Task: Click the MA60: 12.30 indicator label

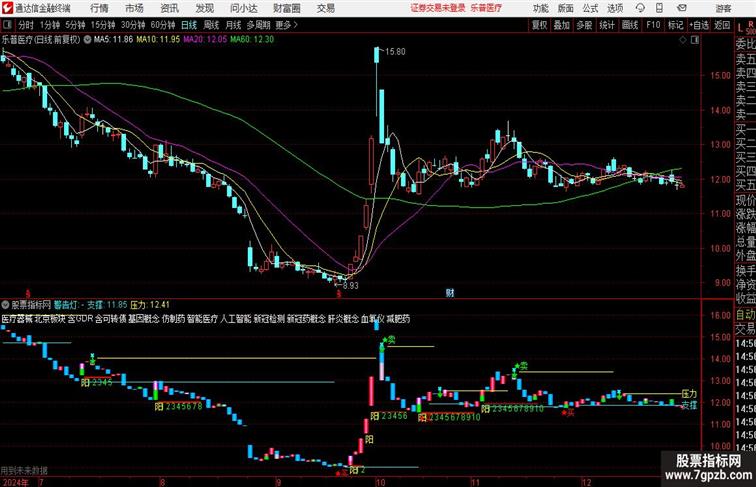Action: pyautogui.click(x=252, y=40)
